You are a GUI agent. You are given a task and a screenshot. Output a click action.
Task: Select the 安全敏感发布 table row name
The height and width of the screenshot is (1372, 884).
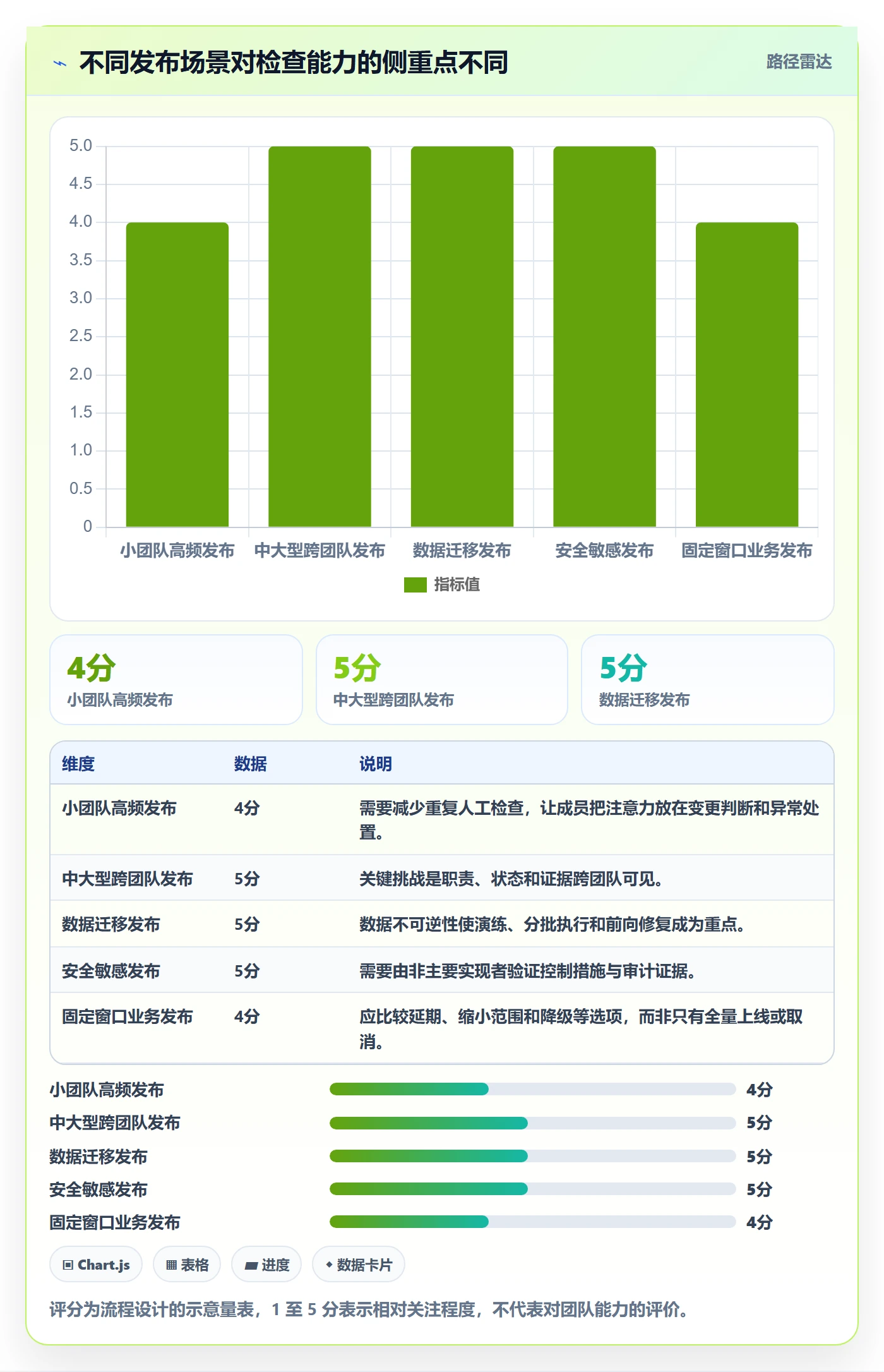click(x=111, y=971)
